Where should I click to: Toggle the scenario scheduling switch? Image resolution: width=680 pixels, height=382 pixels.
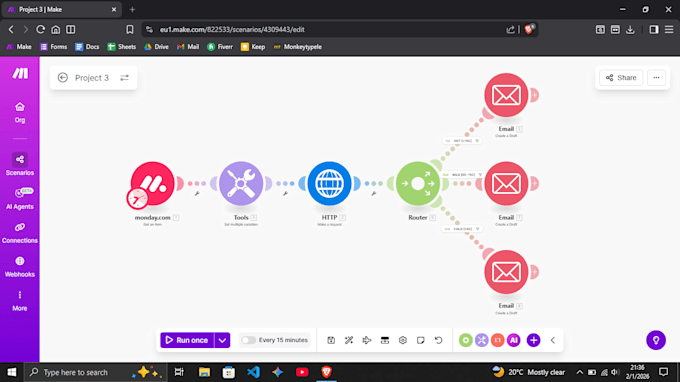click(248, 340)
